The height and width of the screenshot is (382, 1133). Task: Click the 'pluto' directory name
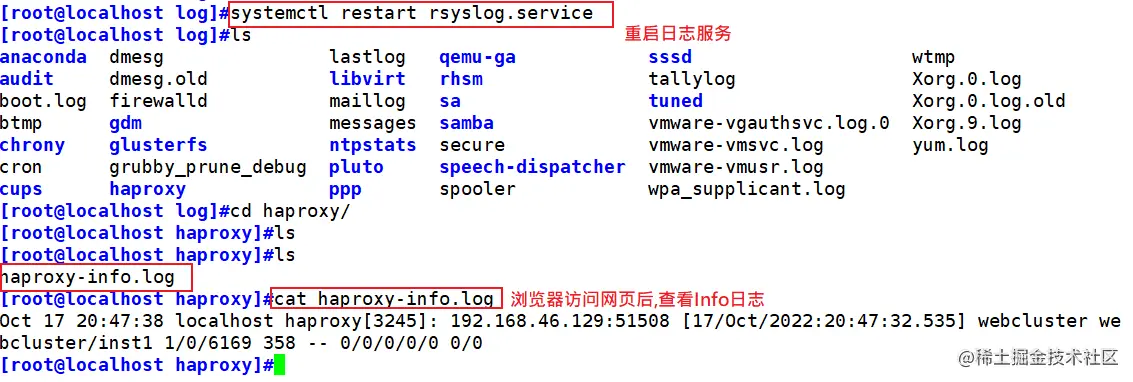click(356, 168)
